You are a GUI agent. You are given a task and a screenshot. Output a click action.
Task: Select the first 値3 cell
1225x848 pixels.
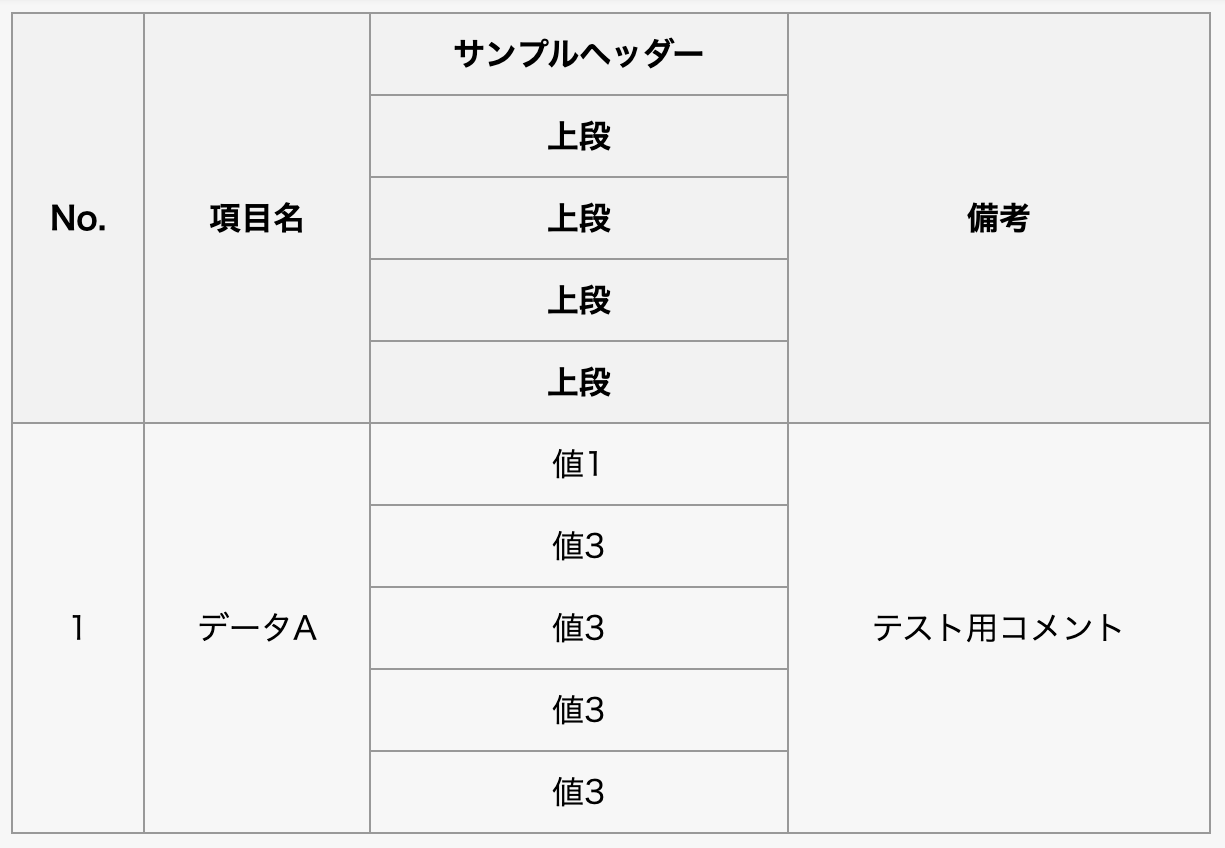pos(578,546)
